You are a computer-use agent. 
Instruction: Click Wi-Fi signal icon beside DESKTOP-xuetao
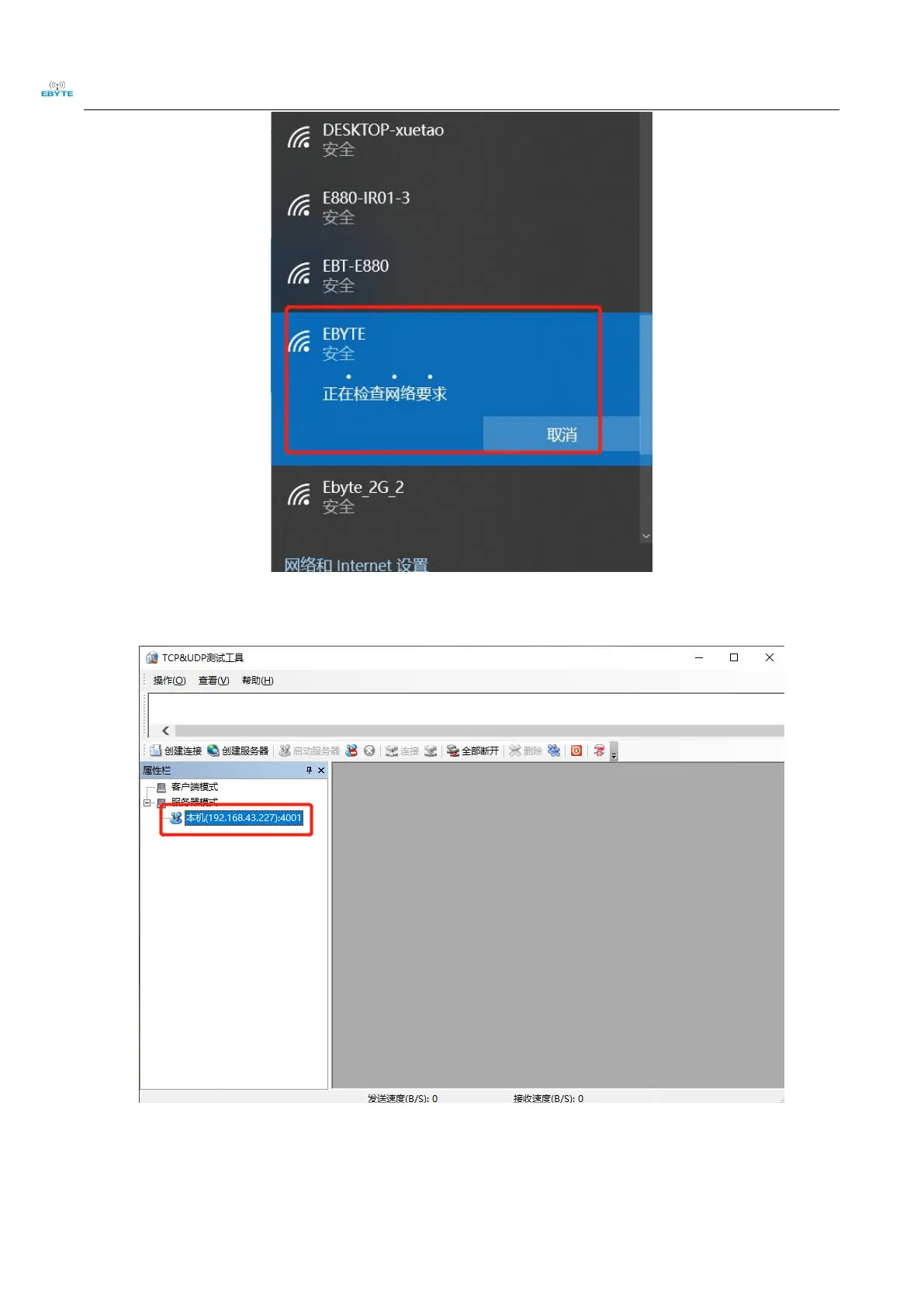pyautogui.click(x=299, y=137)
